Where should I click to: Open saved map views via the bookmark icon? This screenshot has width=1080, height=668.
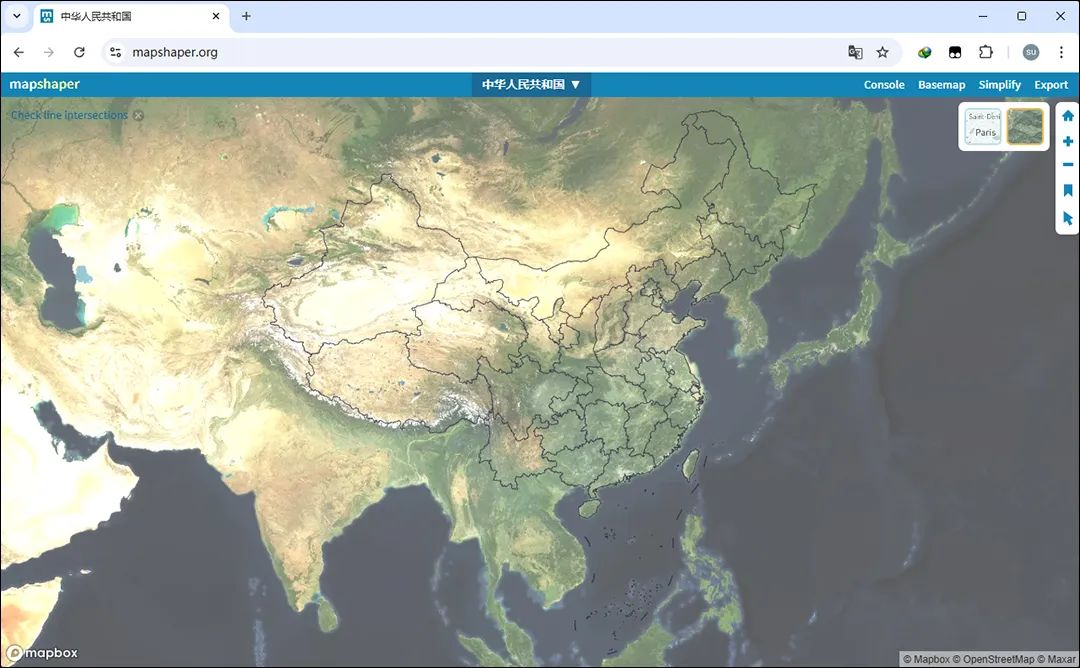1067,190
